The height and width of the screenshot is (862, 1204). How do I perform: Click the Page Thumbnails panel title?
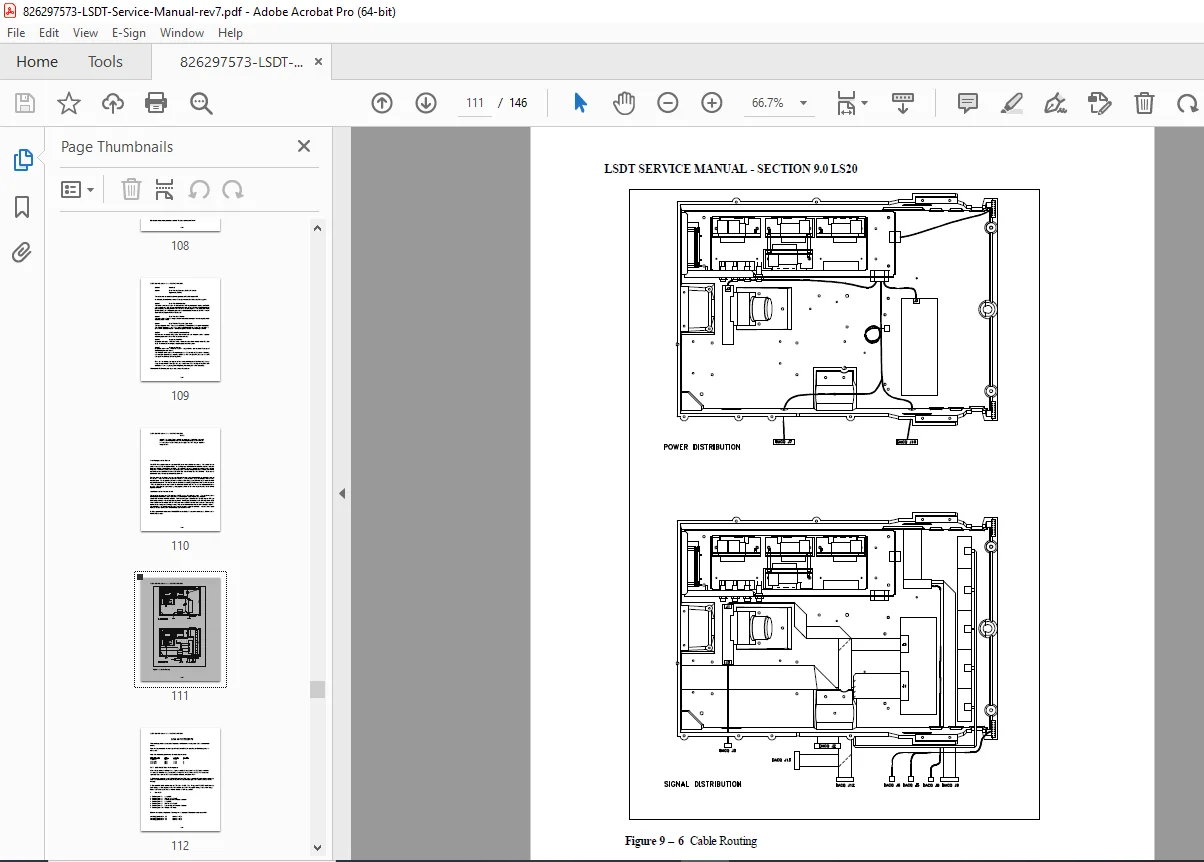click(117, 147)
